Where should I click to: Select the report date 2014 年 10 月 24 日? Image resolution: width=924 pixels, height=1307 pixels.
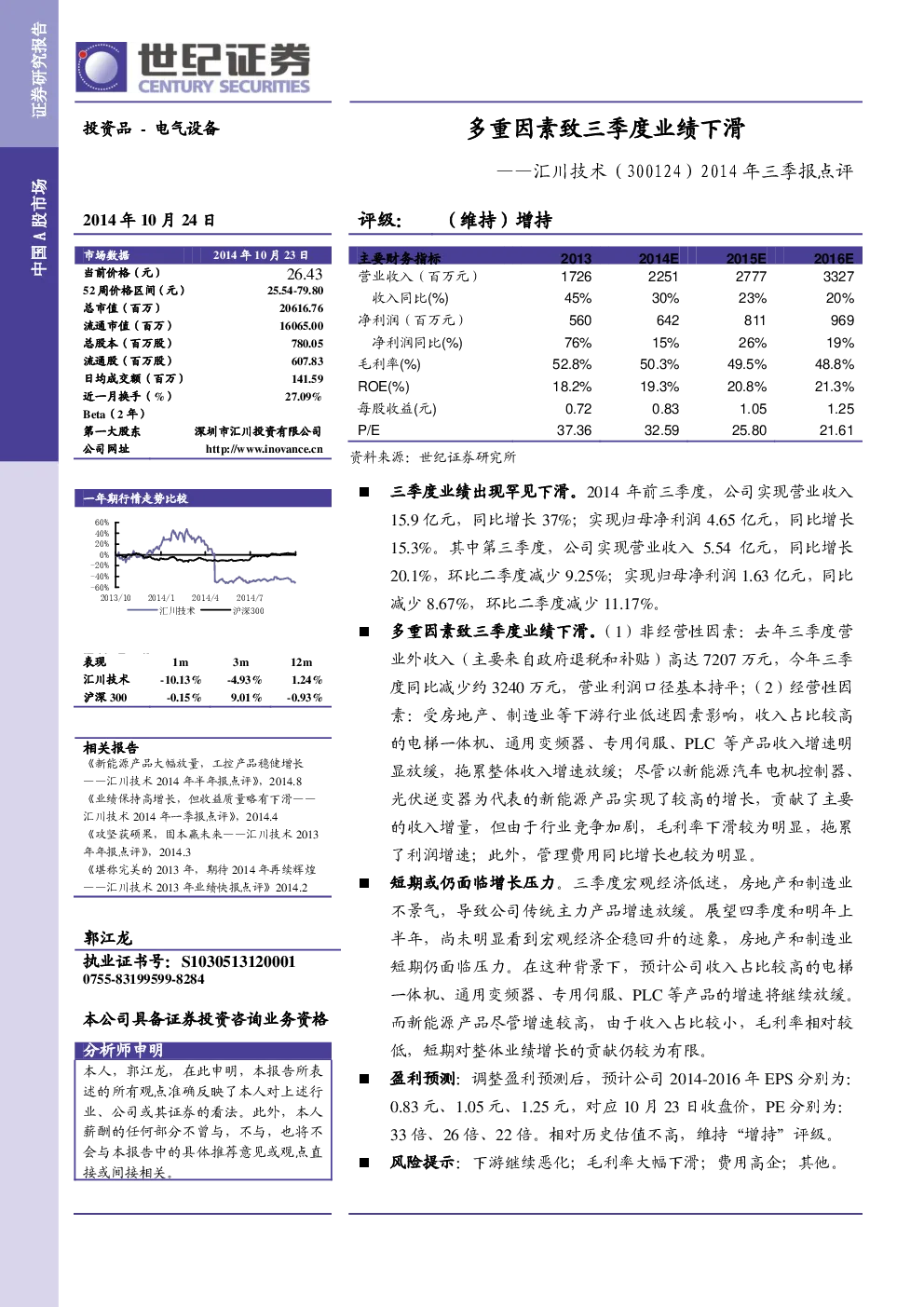149,220
